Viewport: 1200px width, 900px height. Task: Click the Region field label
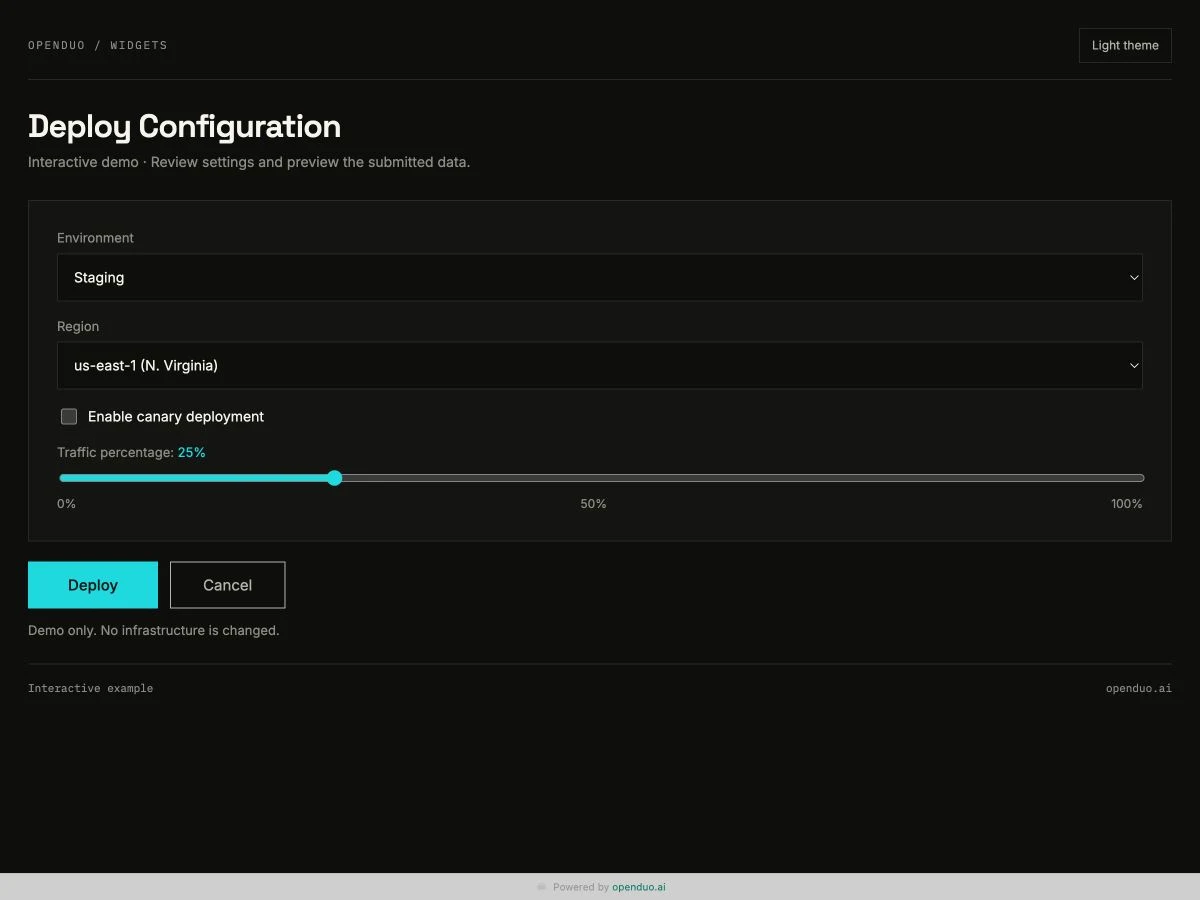point(78,326)
